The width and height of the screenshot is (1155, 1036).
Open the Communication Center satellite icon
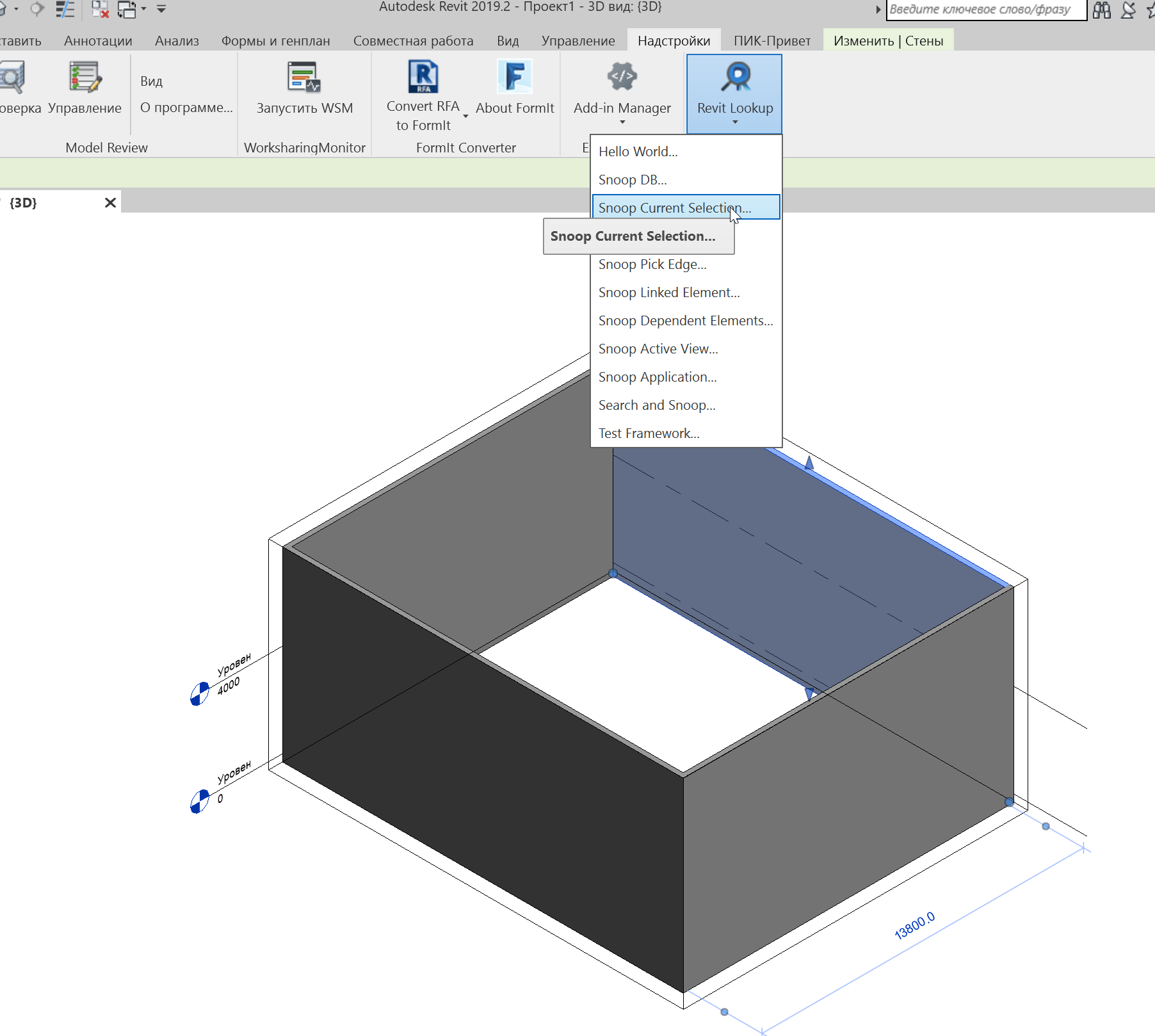pyautogui.click(x=1129, y=10)
